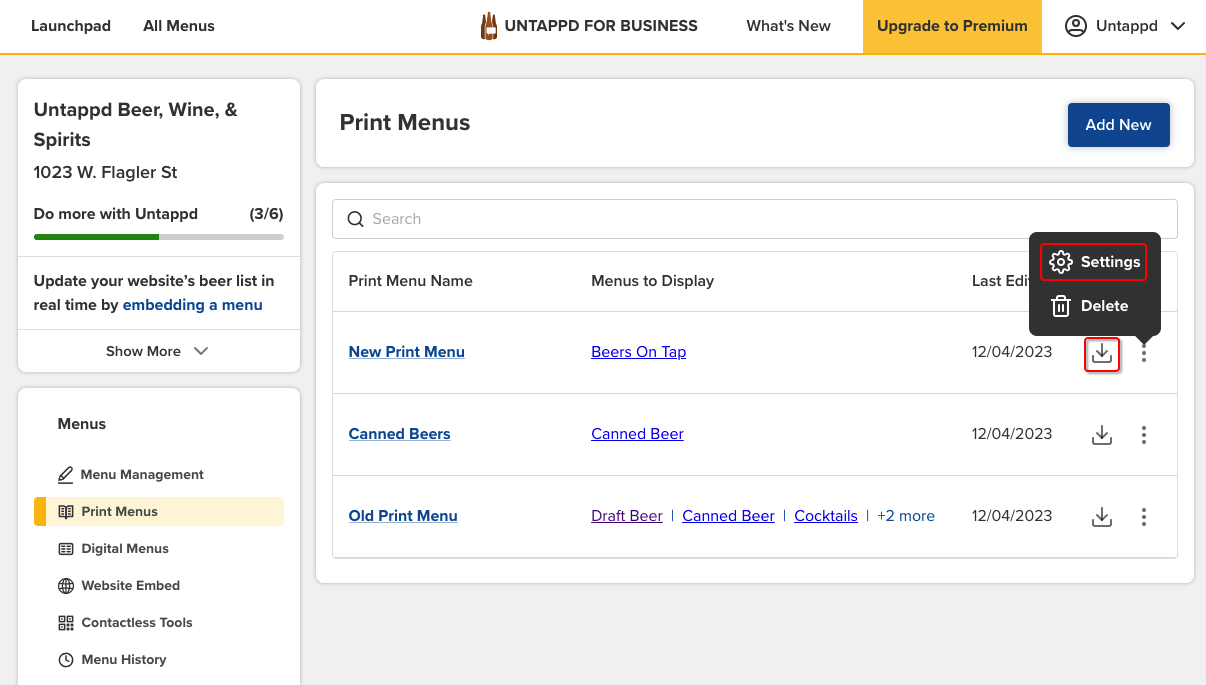View Menu History from the sidebar

[x=124, y=659]
